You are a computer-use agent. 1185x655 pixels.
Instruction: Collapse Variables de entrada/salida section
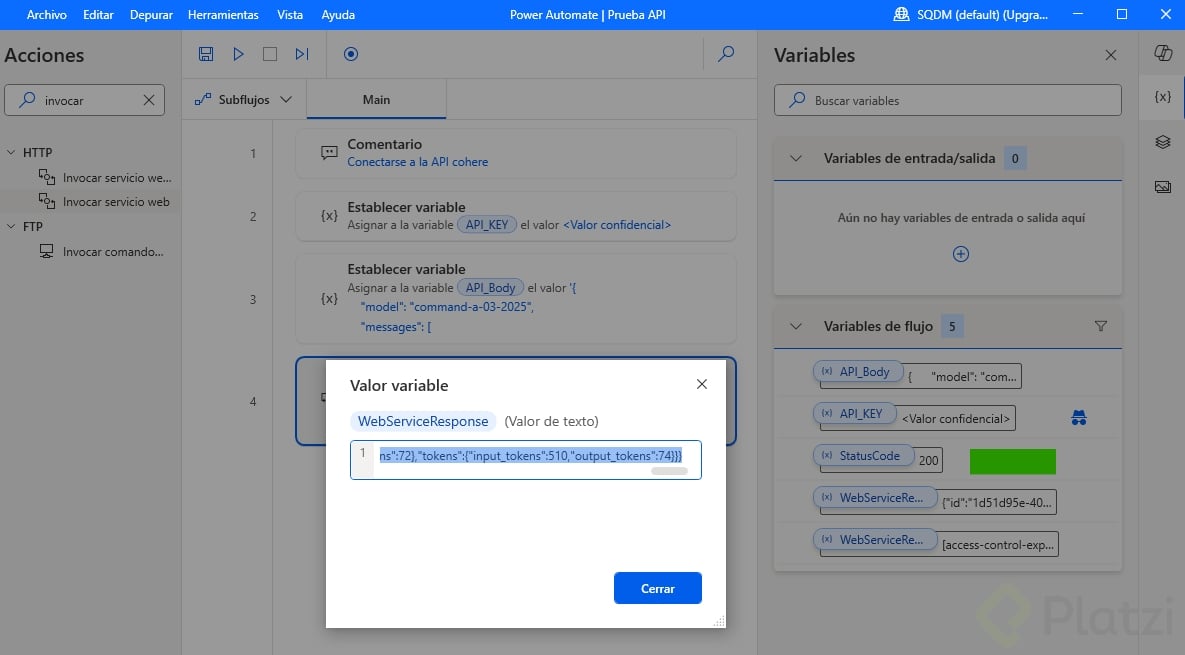tap(796, 159)
